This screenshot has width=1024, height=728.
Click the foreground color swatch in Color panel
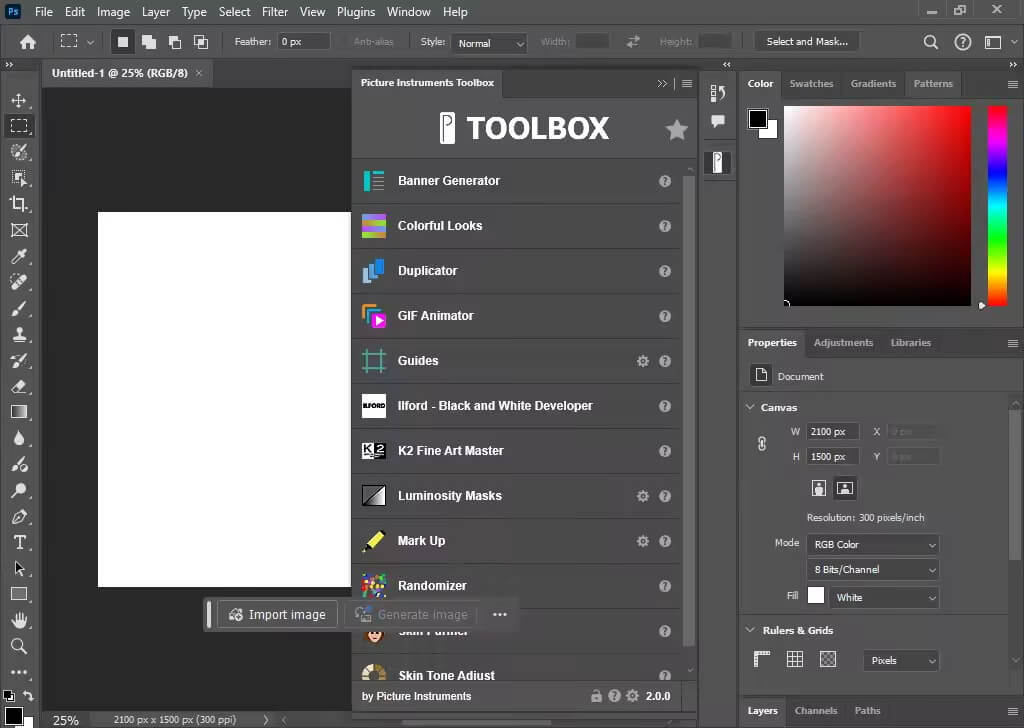(x=758, y=119)
